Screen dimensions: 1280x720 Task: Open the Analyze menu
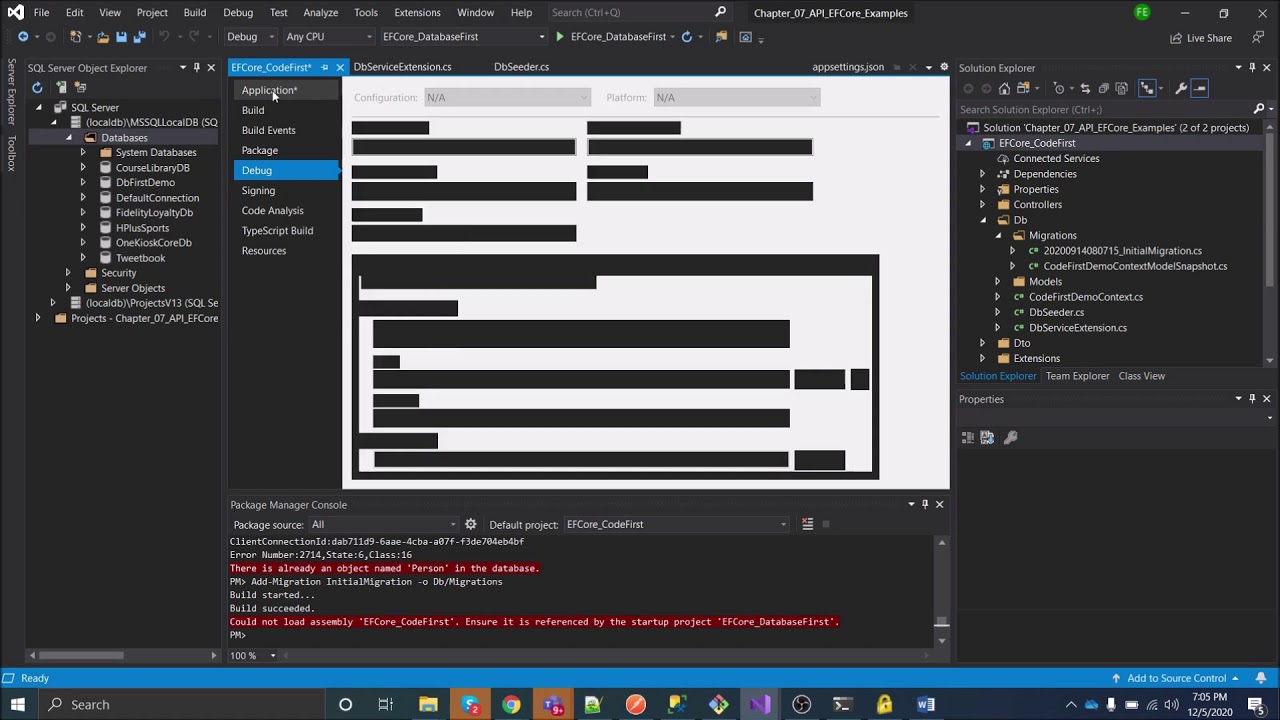(320, 12)
